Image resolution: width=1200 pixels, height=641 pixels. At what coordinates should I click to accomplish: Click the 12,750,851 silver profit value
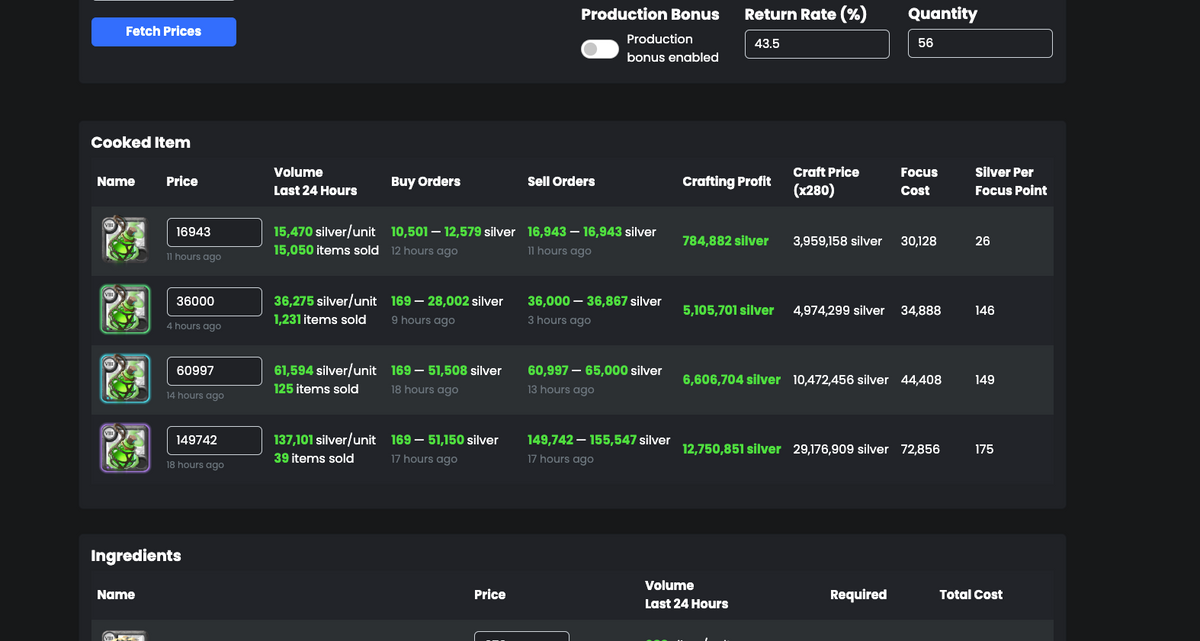coord(731,449)
